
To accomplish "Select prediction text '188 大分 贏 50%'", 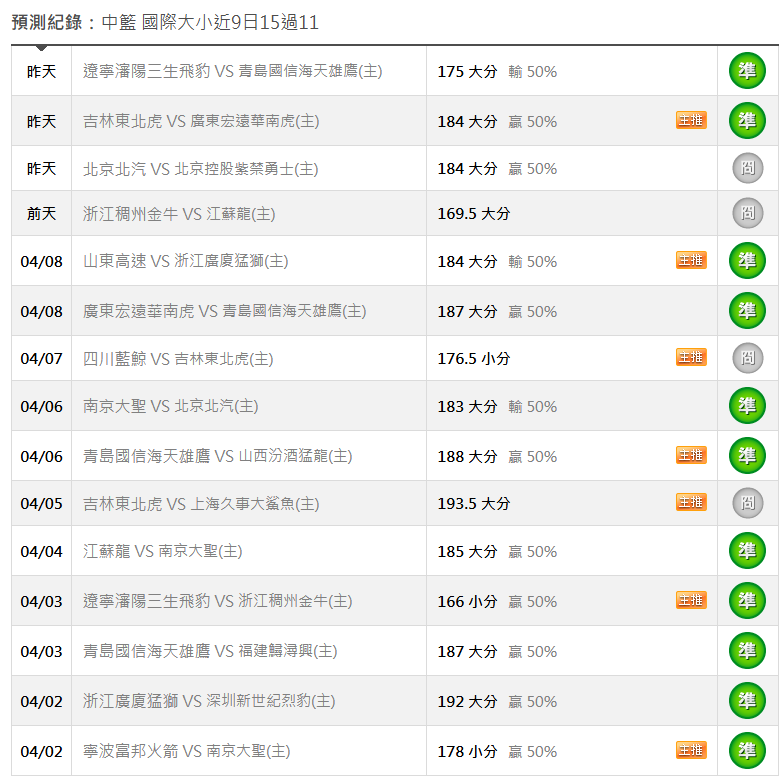I will (x=497, y=456).
